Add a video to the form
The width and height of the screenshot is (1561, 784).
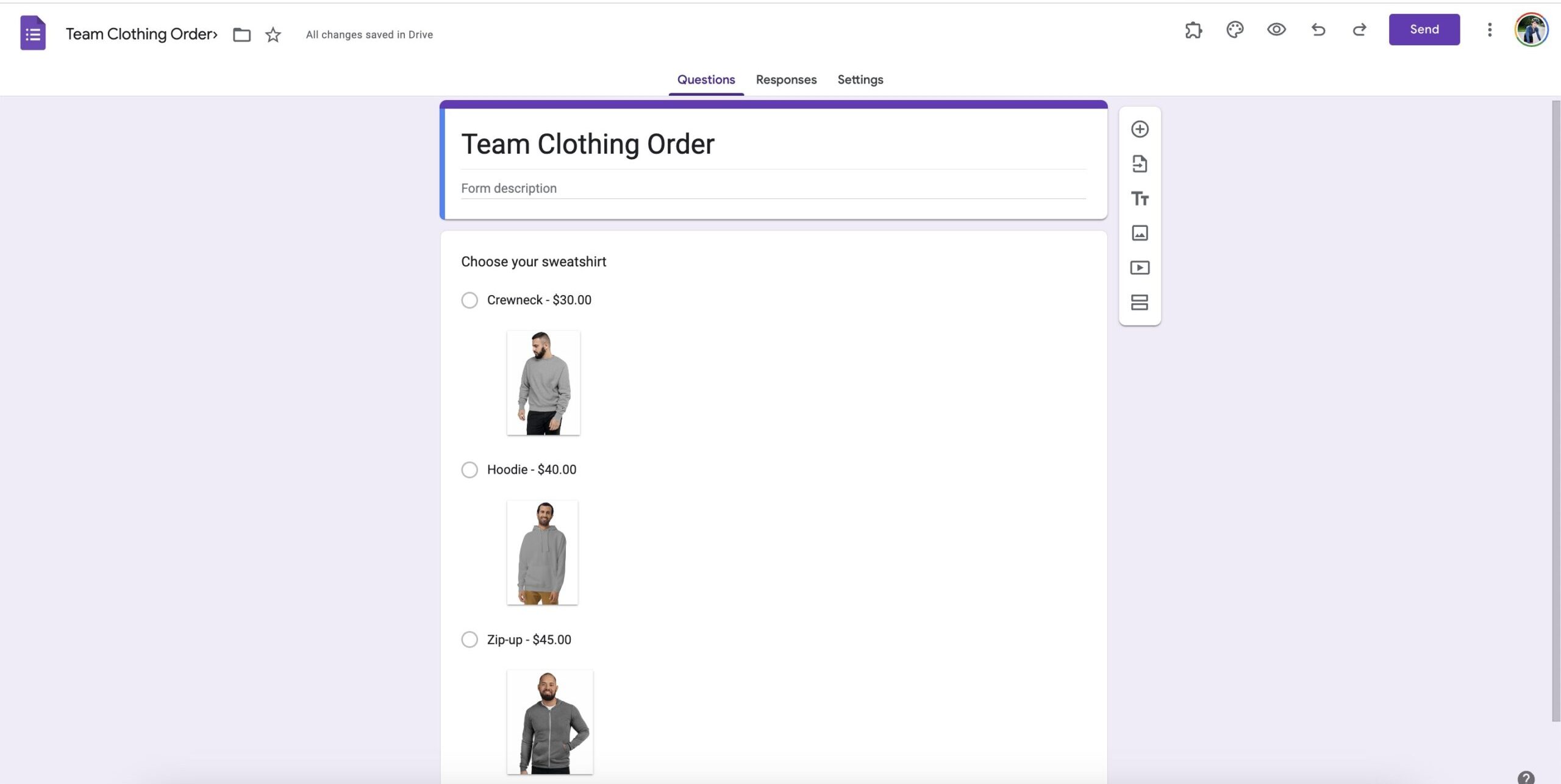[x=1140, y=268]
